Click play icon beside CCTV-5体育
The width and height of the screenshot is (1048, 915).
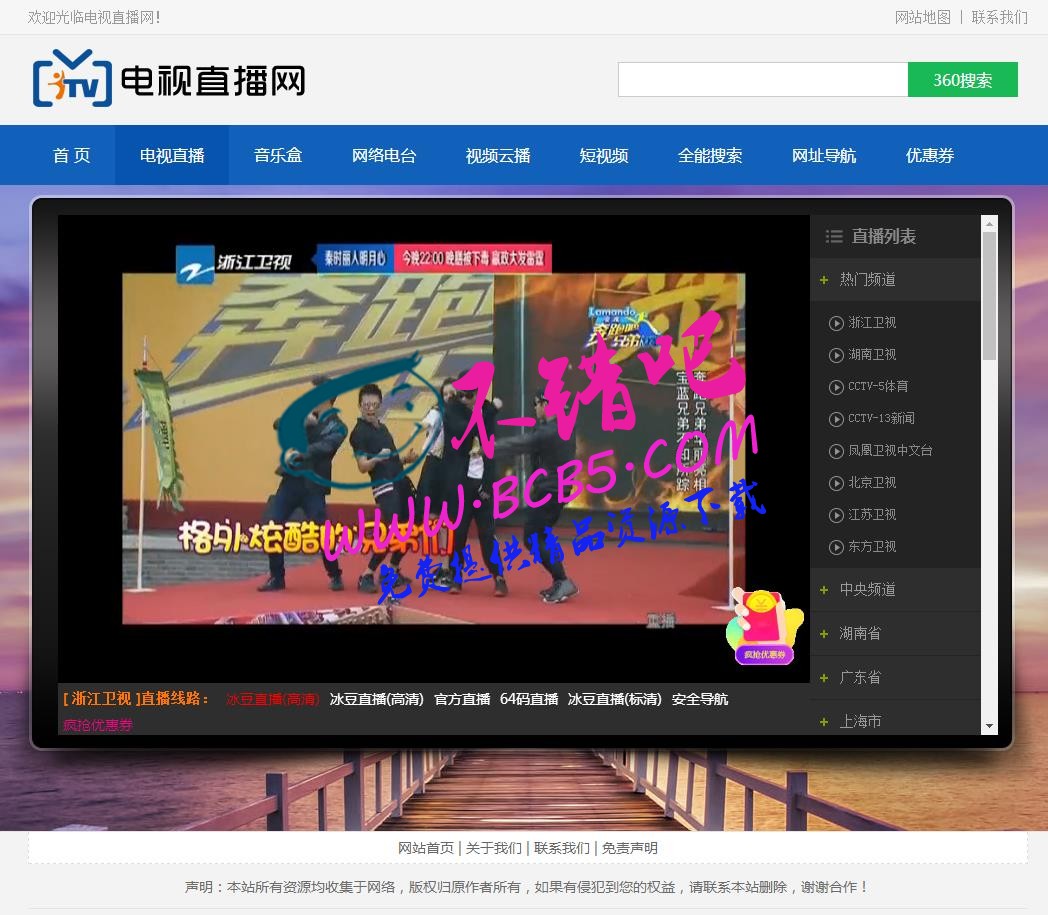click(836, 387)
